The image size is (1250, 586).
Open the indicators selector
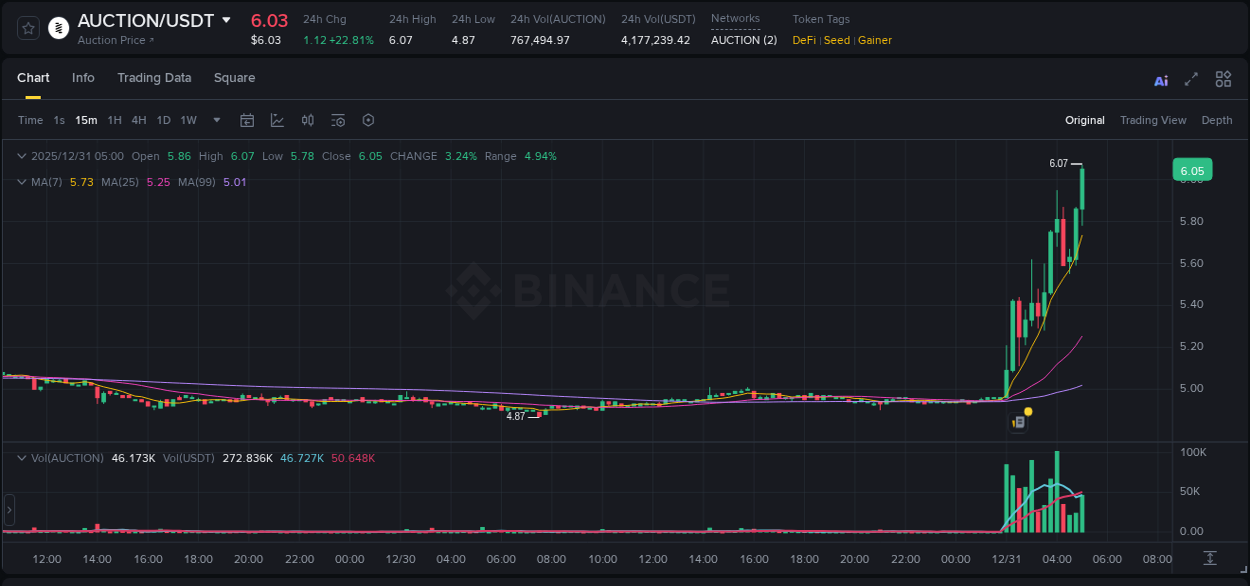pyautogui.click(x=307, y=119)
